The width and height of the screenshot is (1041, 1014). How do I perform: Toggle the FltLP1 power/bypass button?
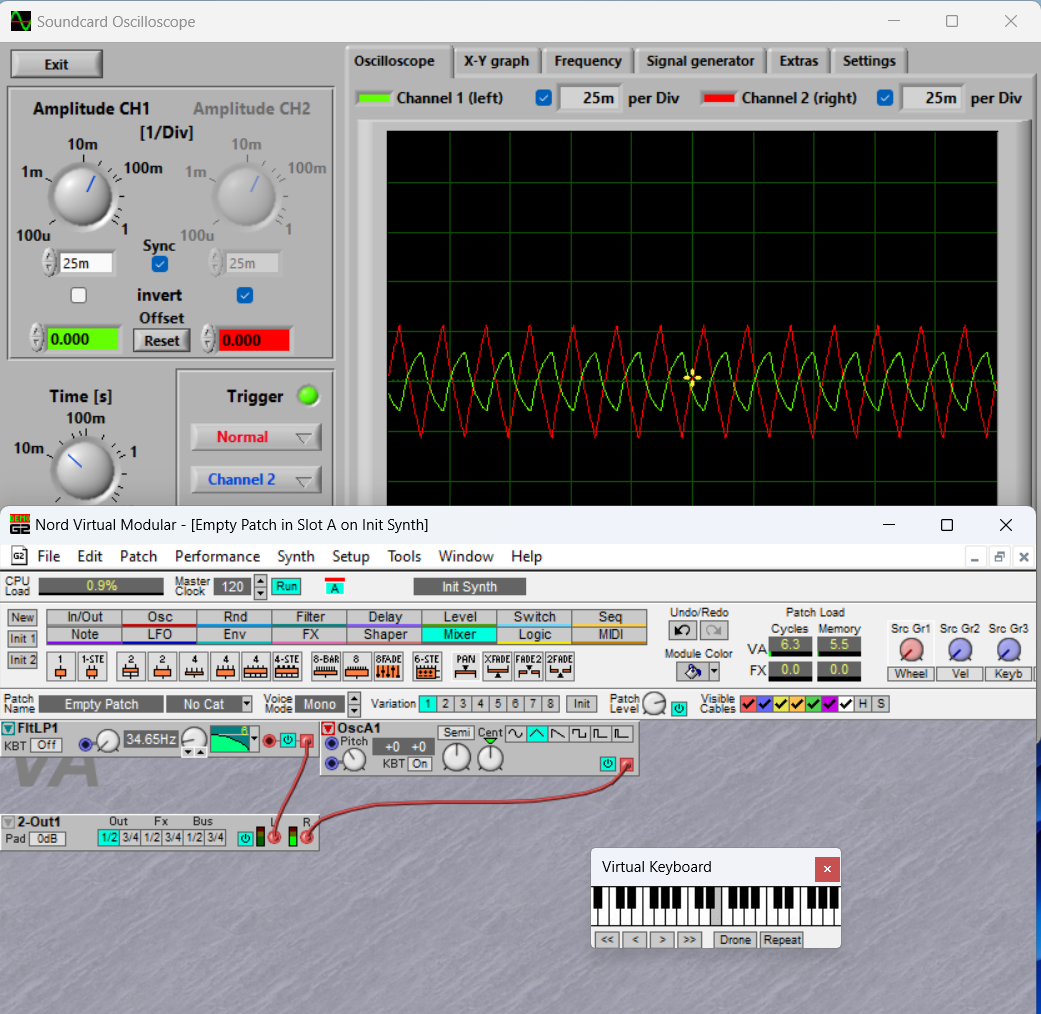tap(287, 740)
